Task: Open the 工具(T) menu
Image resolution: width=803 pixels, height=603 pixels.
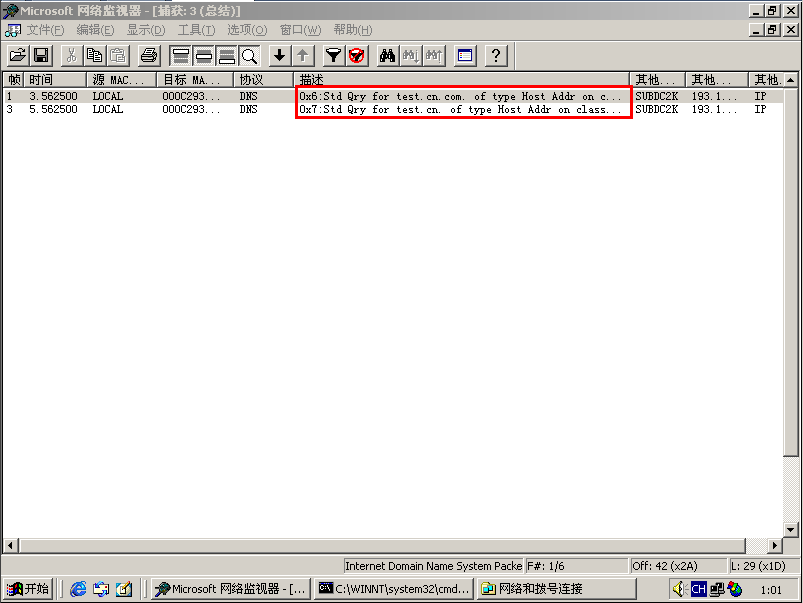Action: pos(196,30)
